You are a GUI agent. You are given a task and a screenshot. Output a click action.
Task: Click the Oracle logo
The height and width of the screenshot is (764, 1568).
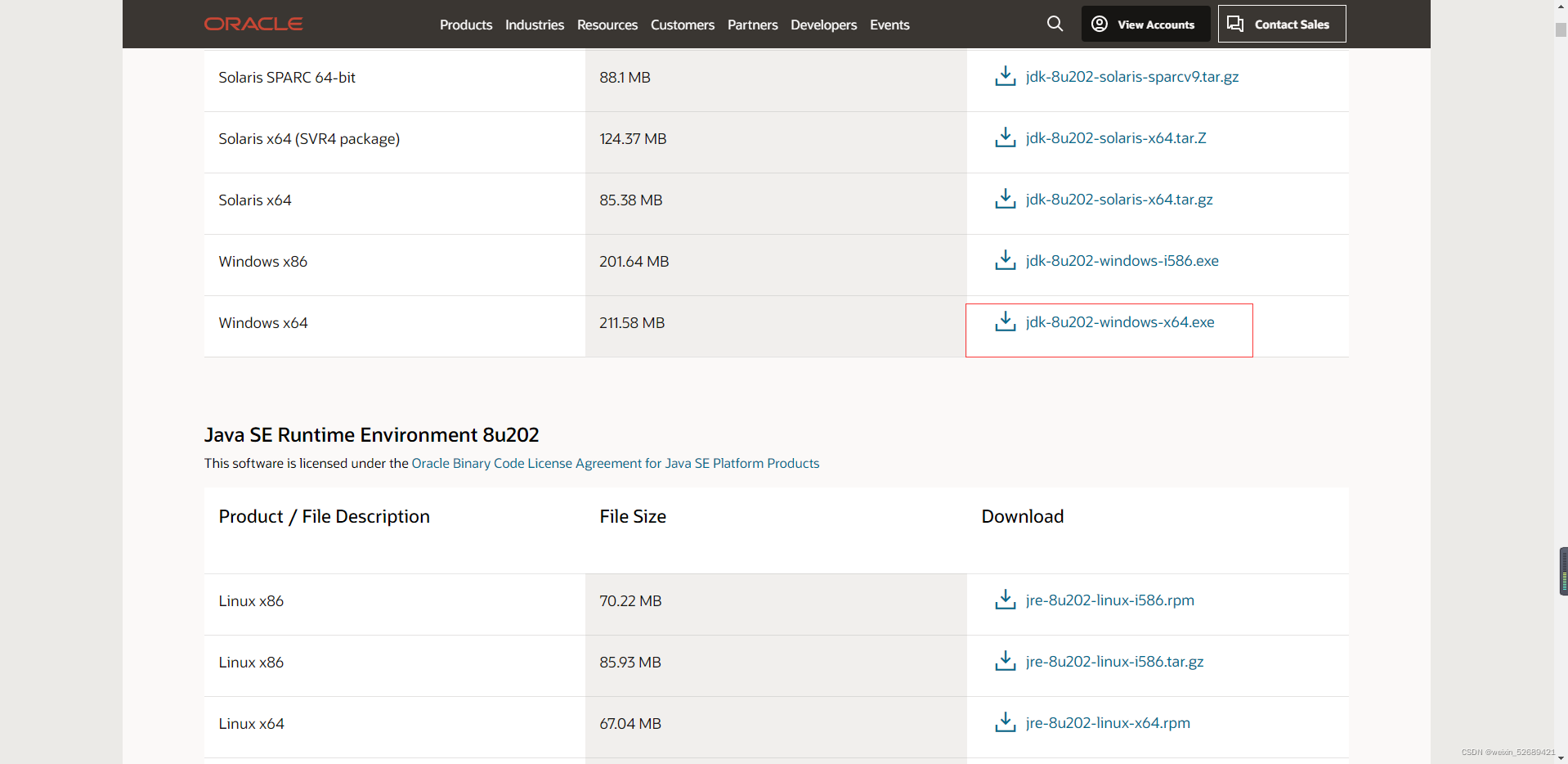253,25
